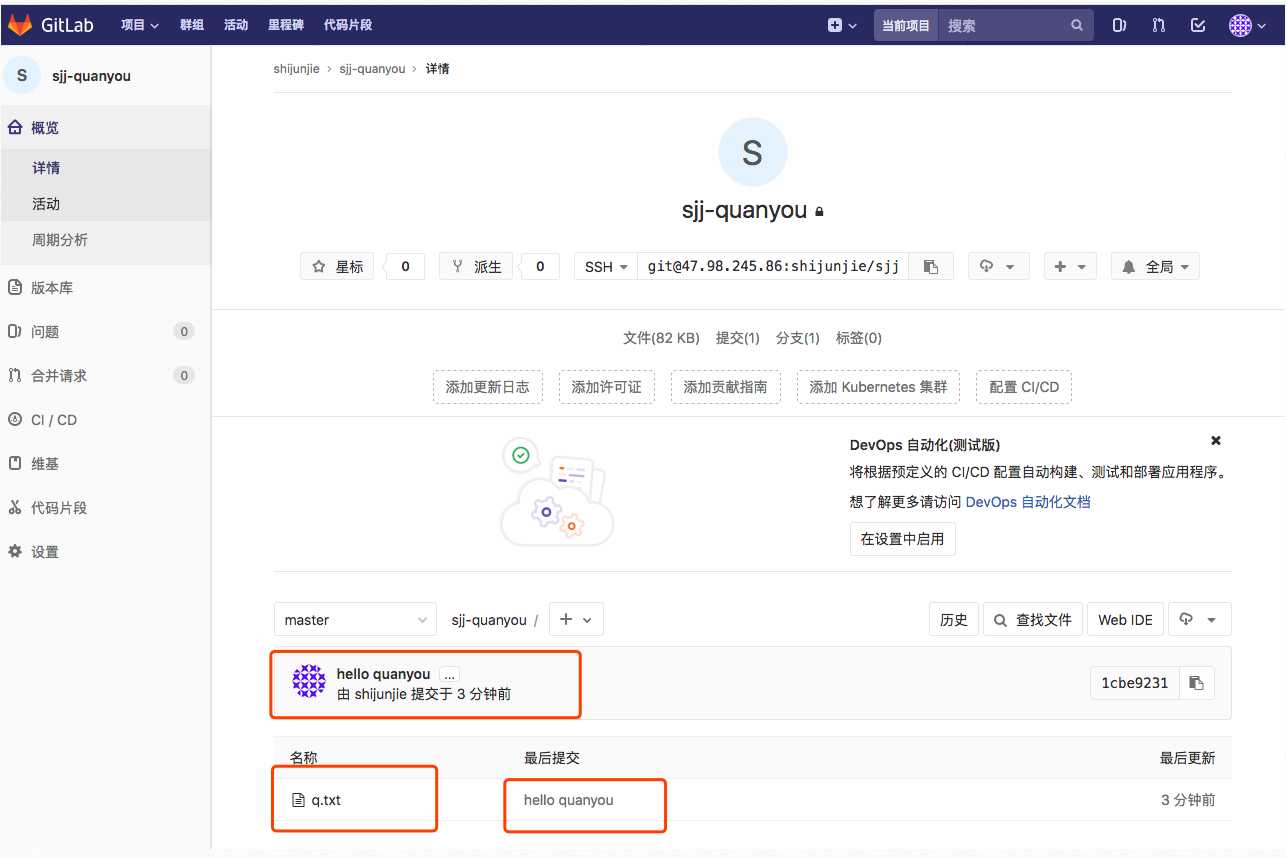Screen dimensions: 1286x858
Task: Click the 添加贡献指南 button
Action: click(726, 387)
